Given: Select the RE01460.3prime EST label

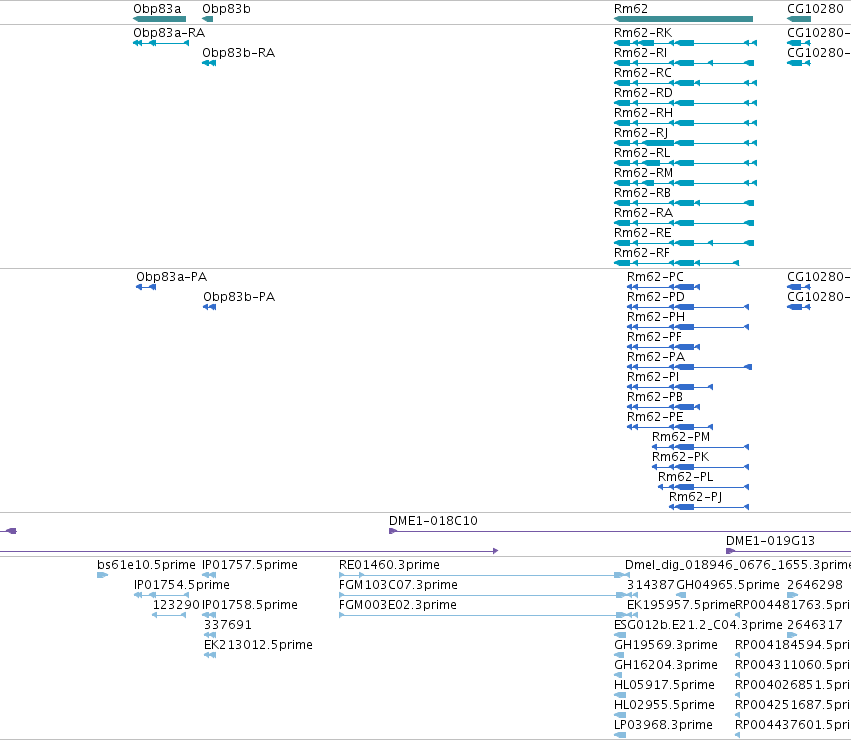Looking at the screenshot, I should pyautogui.click(x=389, y=565).
